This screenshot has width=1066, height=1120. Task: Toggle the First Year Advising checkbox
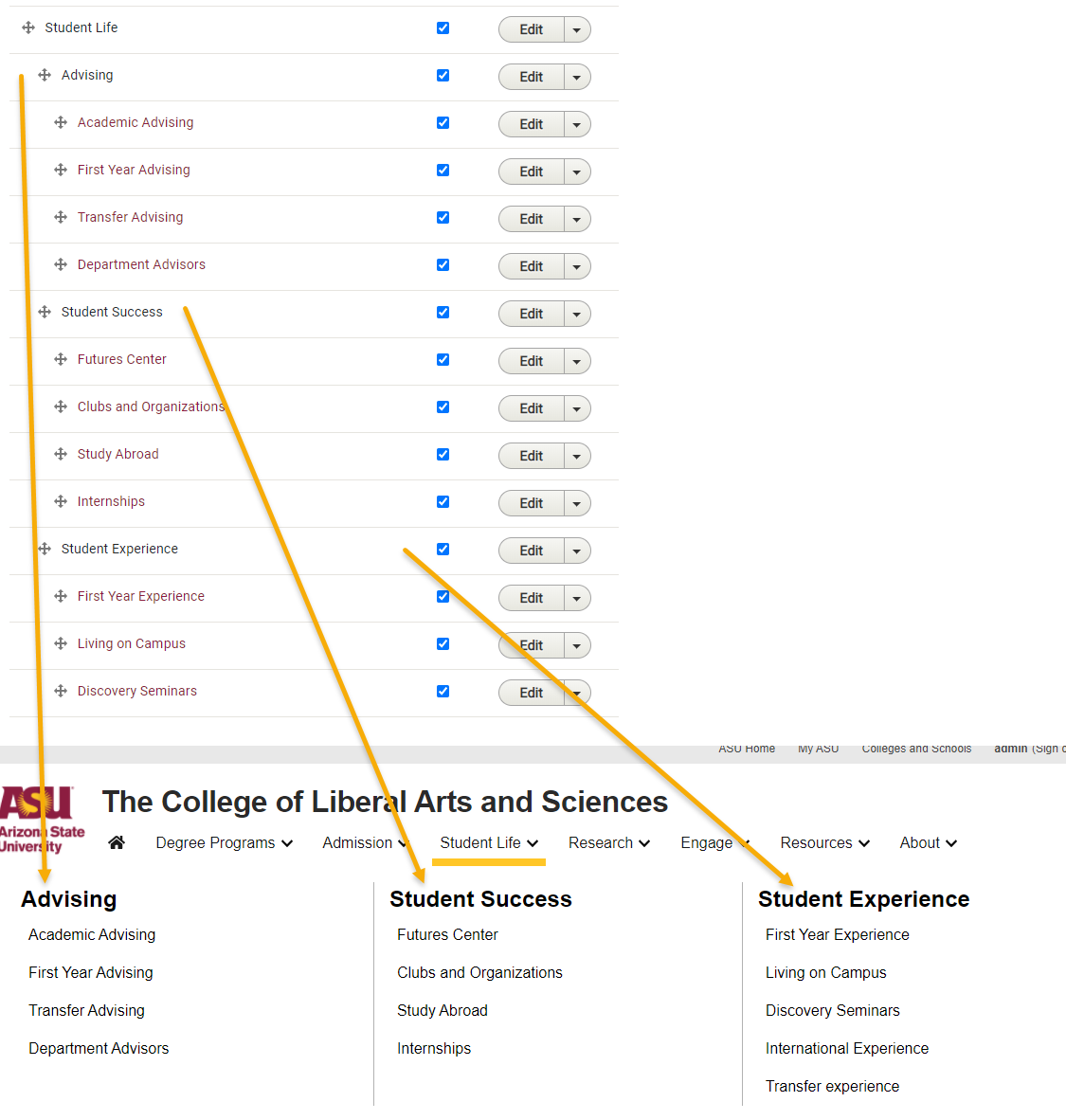tap(443, 170)
